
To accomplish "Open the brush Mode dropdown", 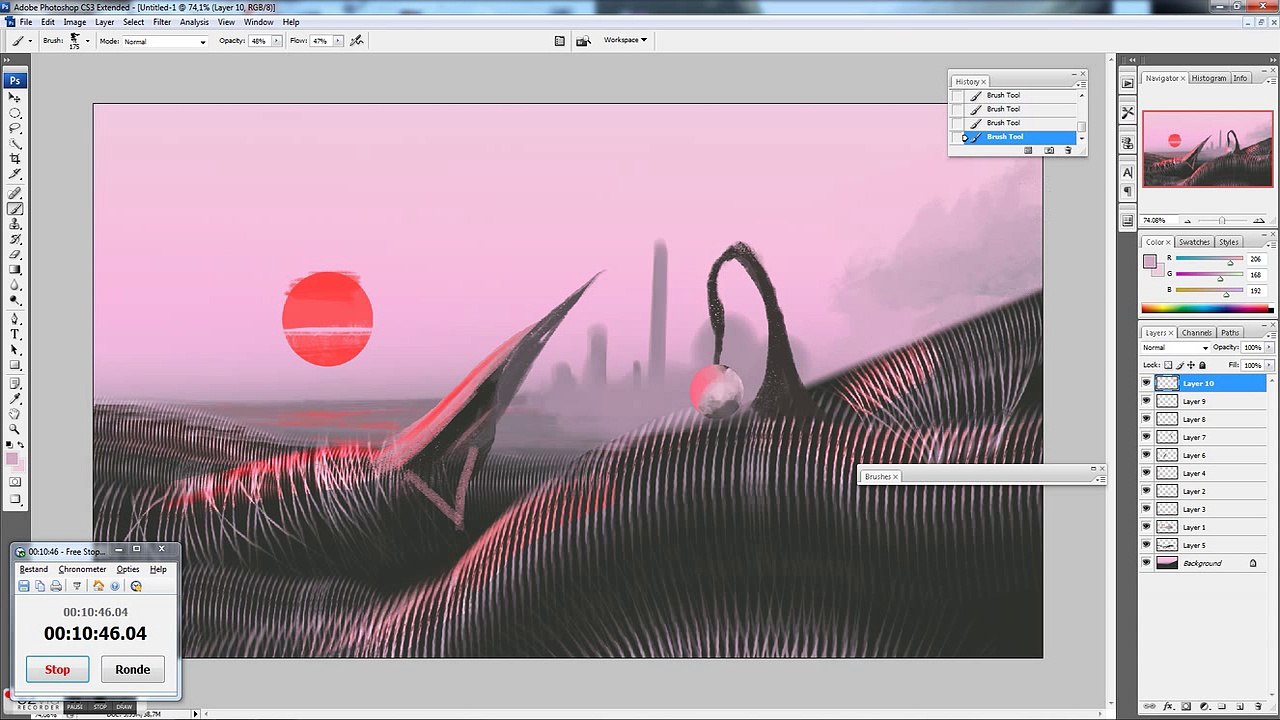I will click(x=165, y=41).
